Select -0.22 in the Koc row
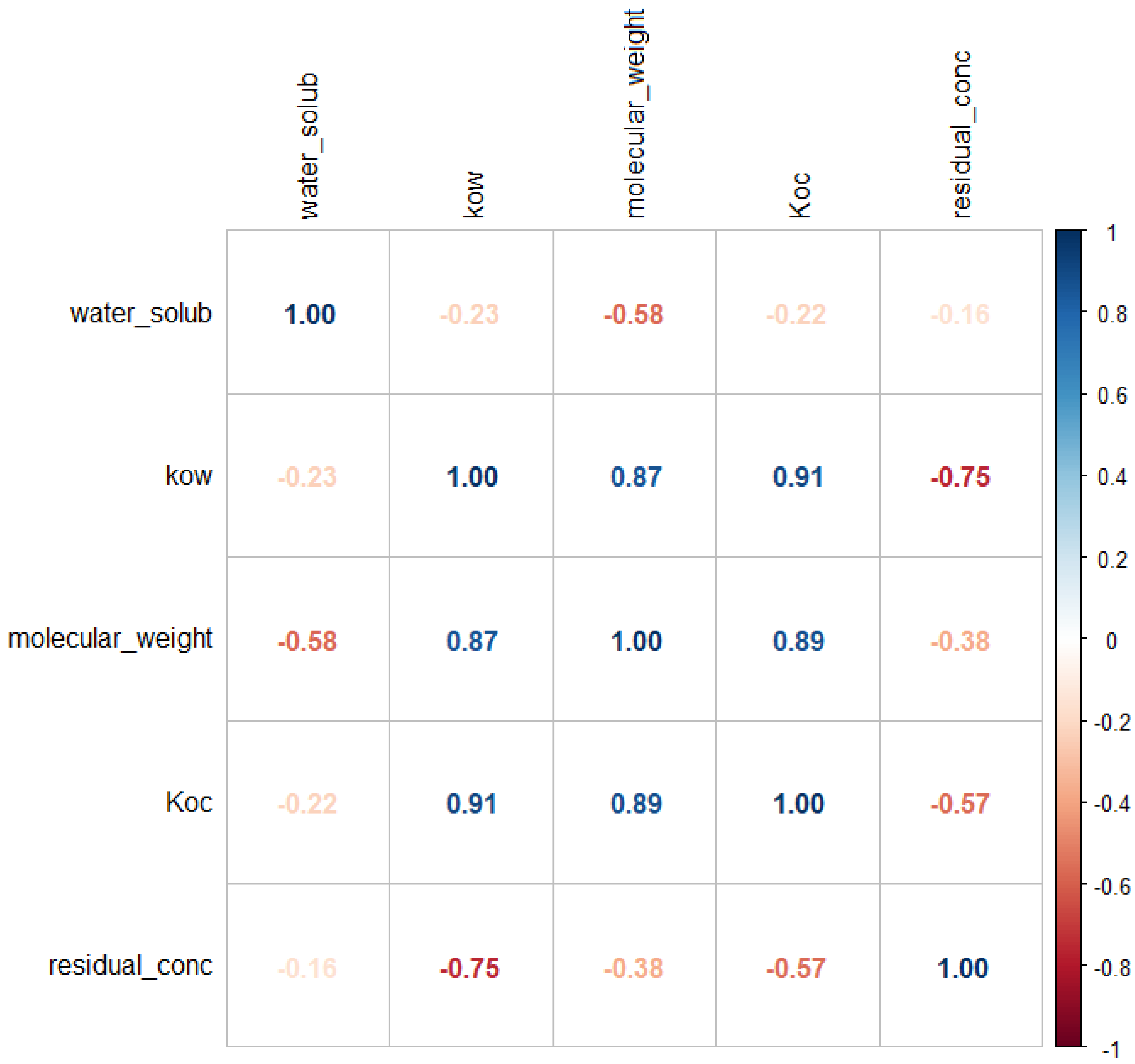Viewport: 1135px width, 1064px height. tap(307, 804)
